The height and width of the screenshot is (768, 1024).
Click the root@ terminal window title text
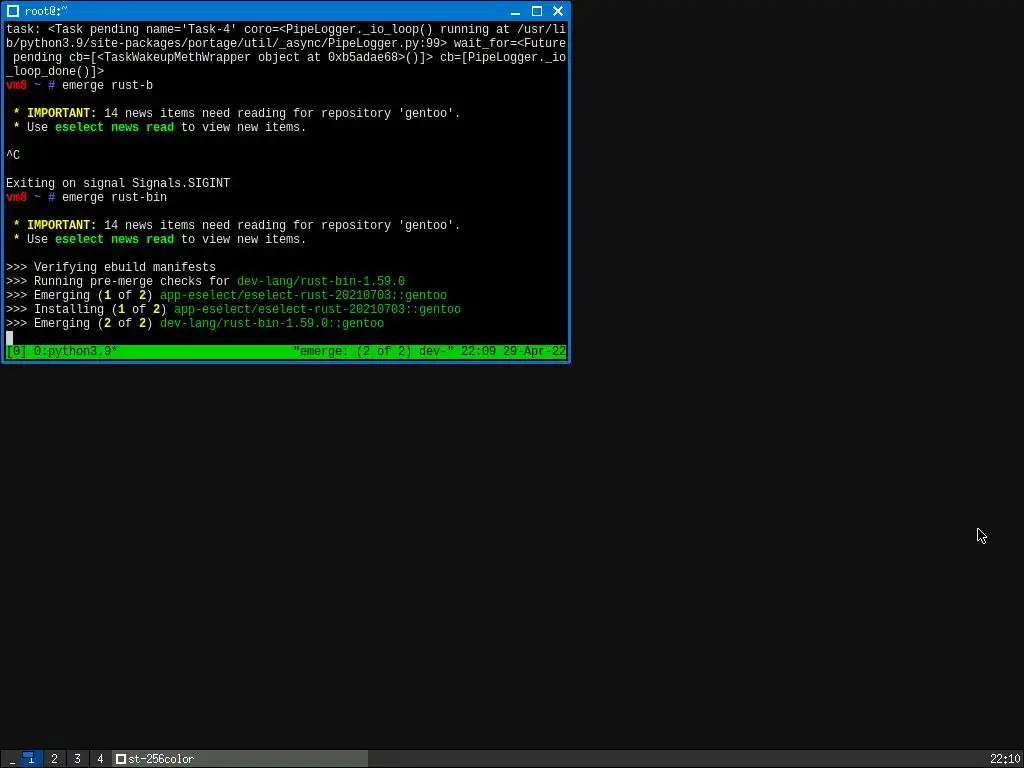pos(46,11)
